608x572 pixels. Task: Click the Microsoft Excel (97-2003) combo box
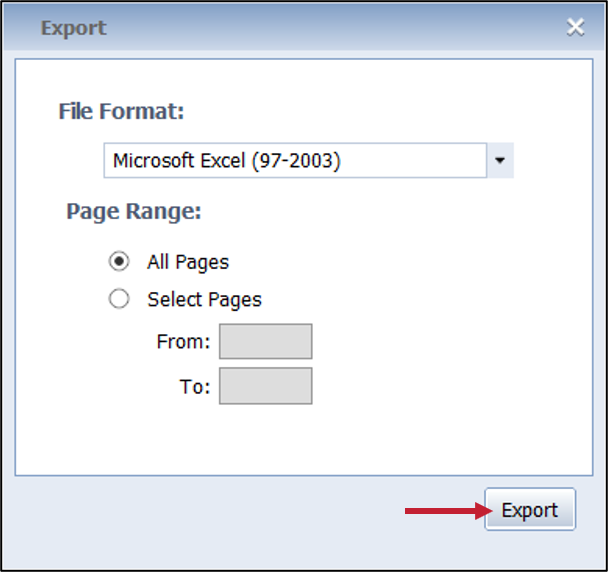click(x=294, y=160)
